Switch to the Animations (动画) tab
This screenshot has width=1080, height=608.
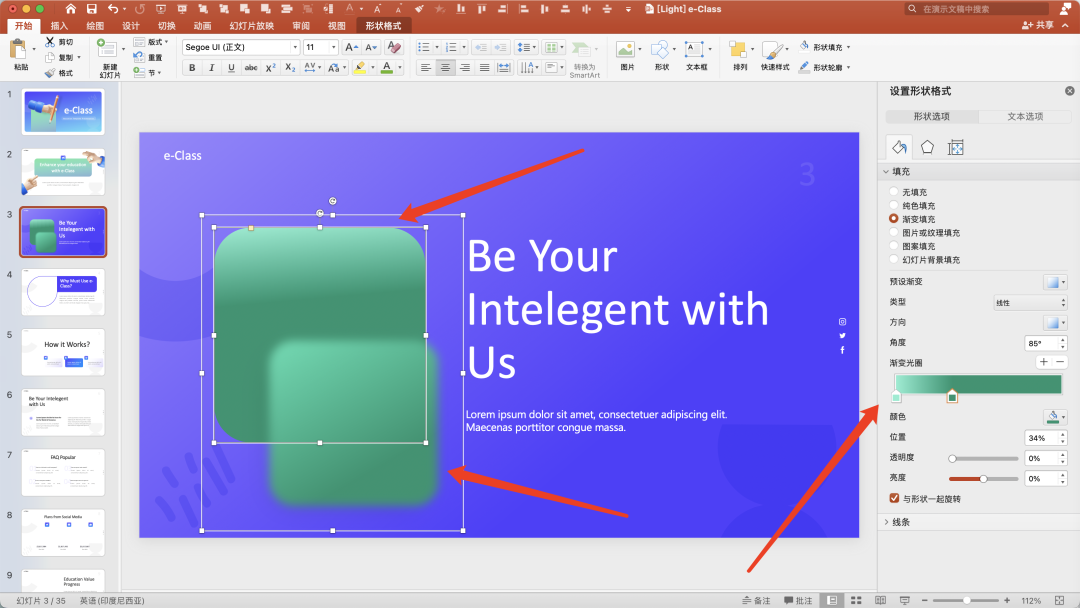[x=202, y=25]
